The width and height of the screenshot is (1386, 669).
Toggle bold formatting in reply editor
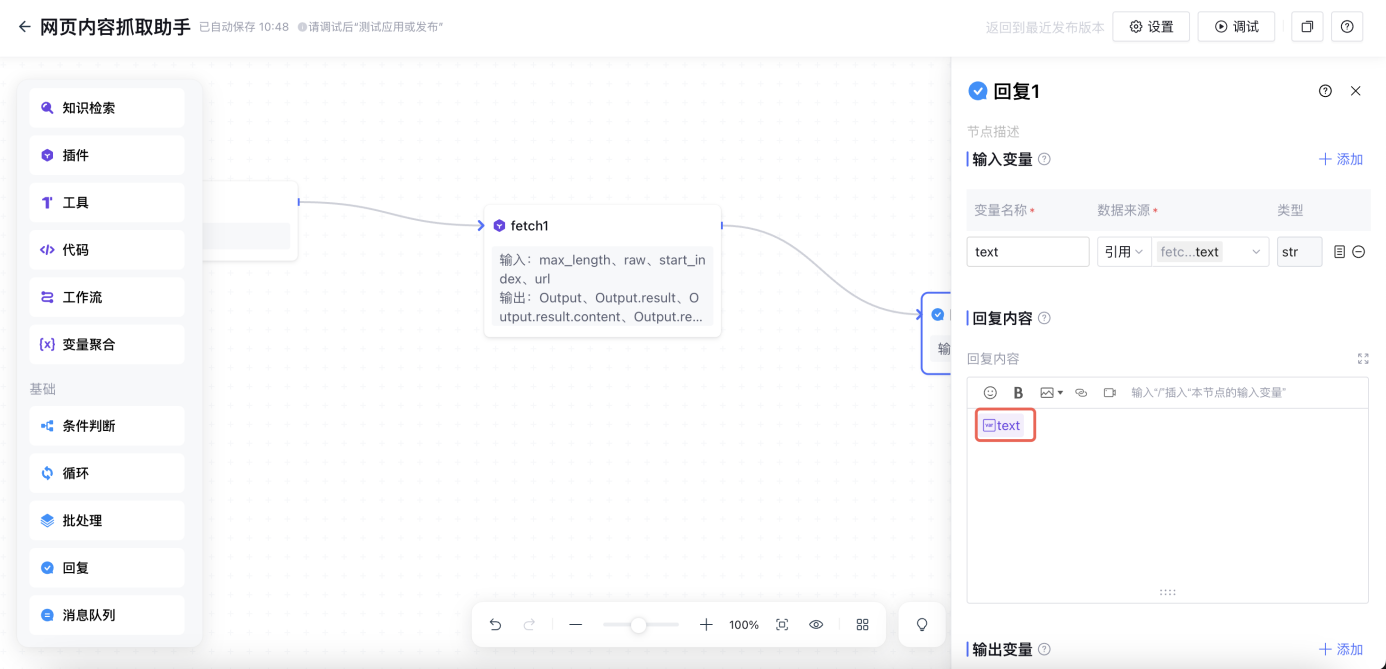click(1018, 393)
